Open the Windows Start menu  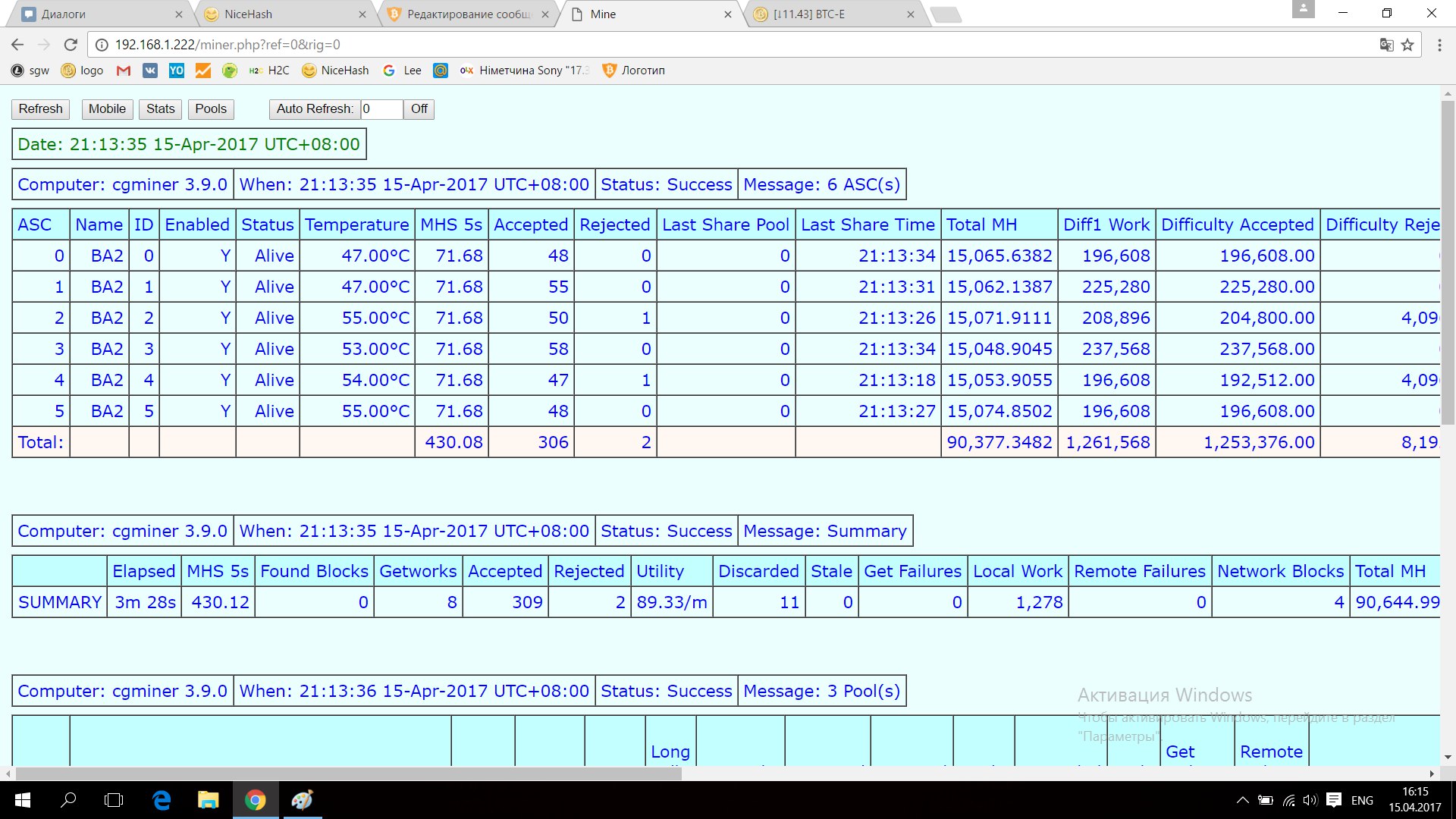pos(22,800)
